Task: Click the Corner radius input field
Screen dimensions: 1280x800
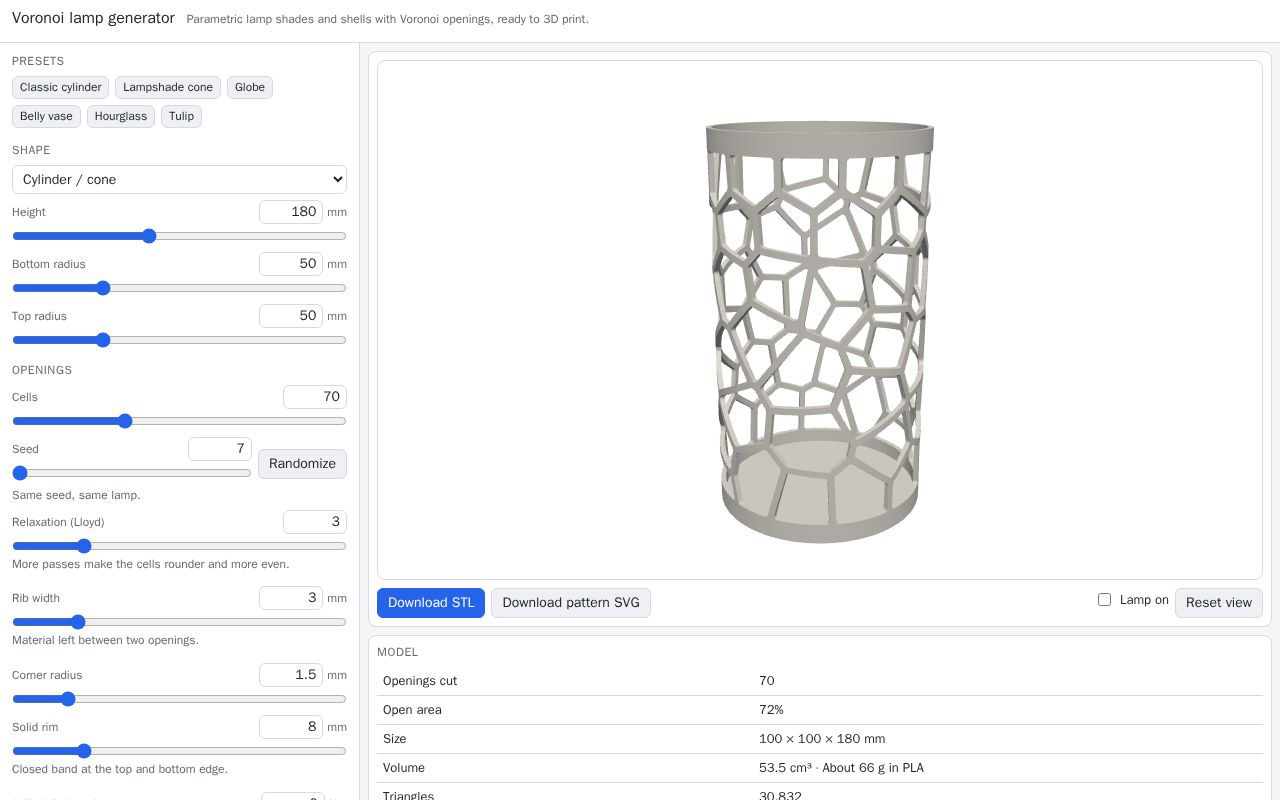Action: pos(291,675)
